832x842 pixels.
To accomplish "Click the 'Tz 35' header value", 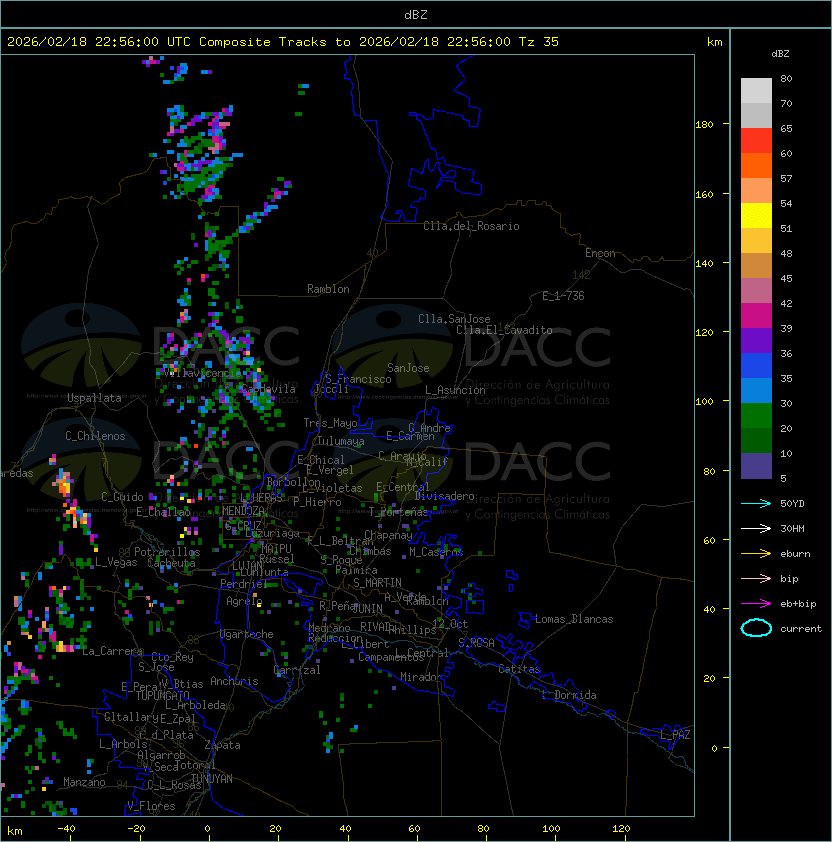I will (539, 42).
